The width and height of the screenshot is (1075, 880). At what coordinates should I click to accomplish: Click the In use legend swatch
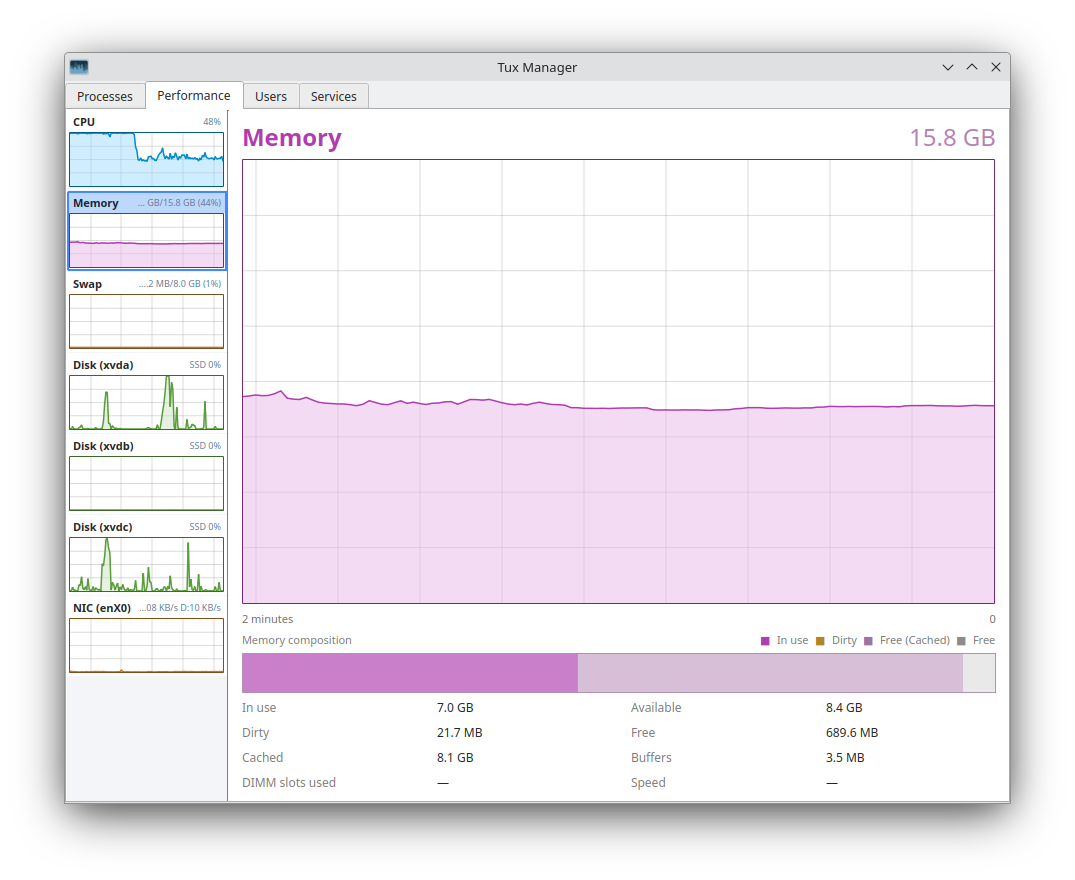(765, 641)
